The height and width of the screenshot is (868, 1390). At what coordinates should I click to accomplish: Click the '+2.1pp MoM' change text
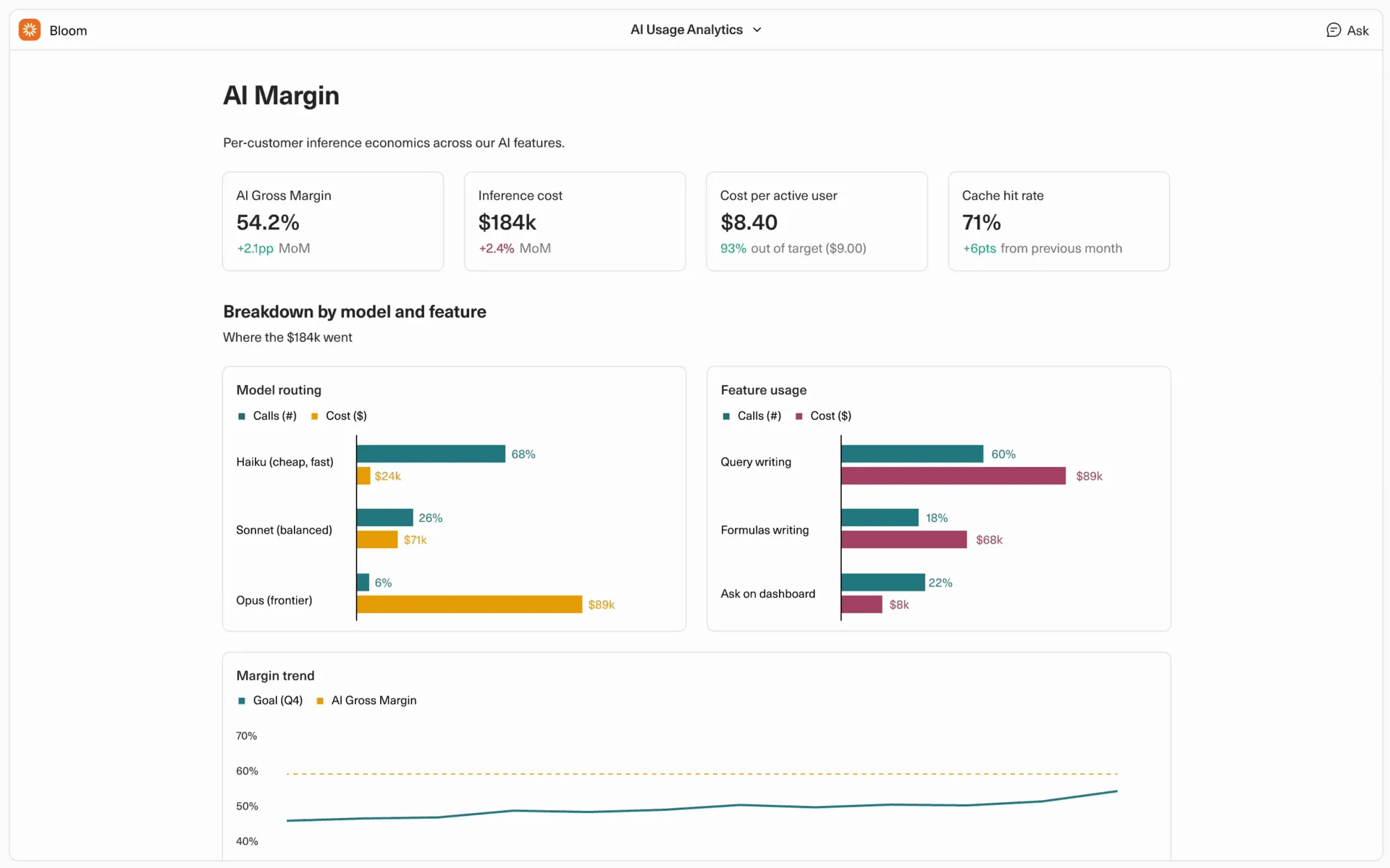click(274, 248)
